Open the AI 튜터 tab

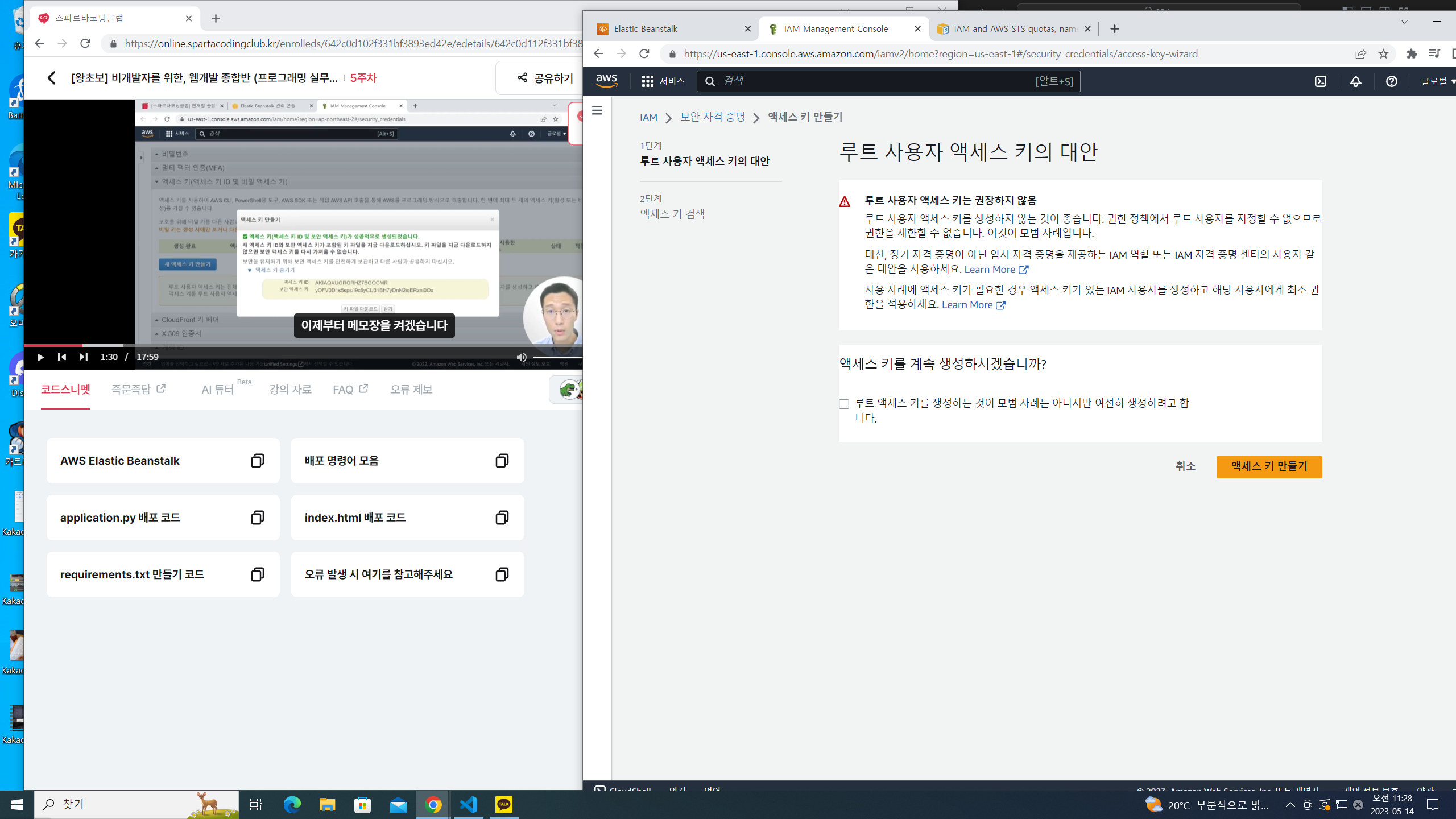[x=218, y=390]
